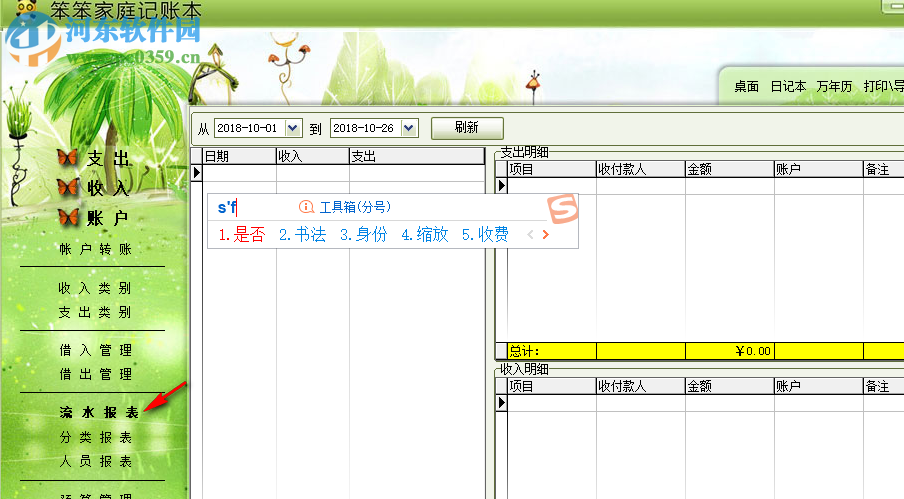Click the ¥0.00 total amount cell
Viewport: 904px width, 499px height.
[x=730, y=351]
